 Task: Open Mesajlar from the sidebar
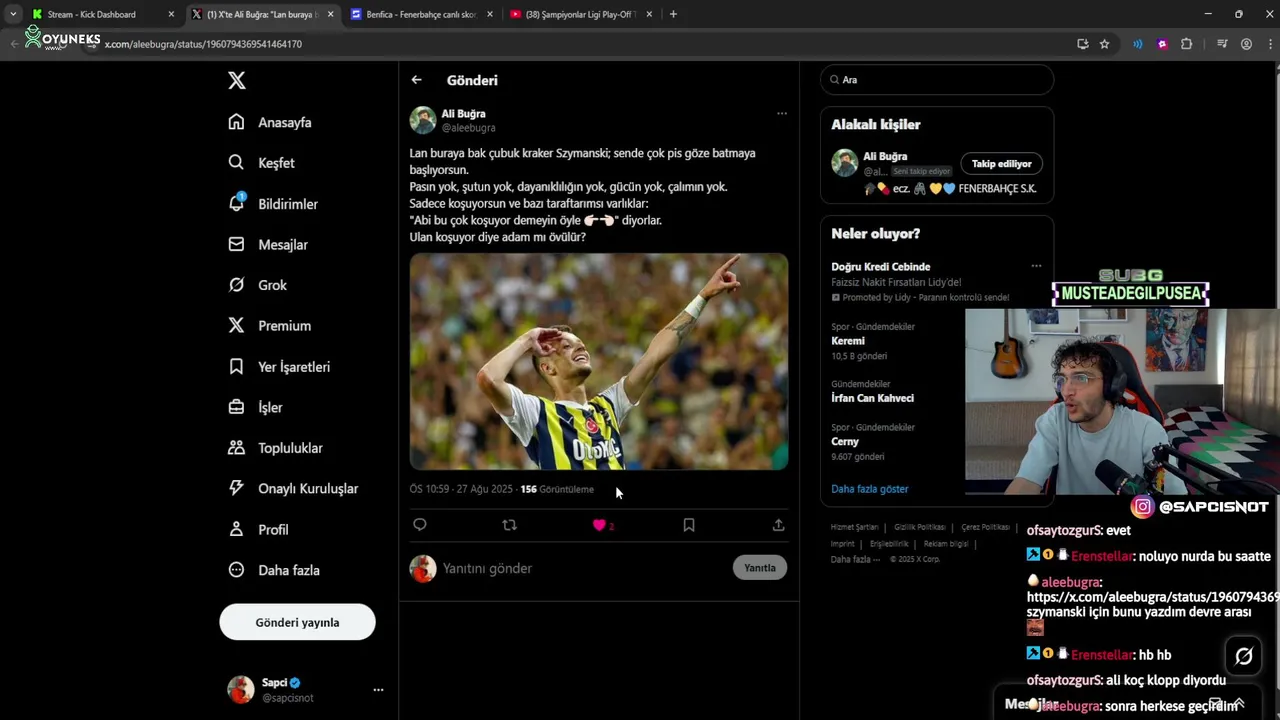pos(268,244)
